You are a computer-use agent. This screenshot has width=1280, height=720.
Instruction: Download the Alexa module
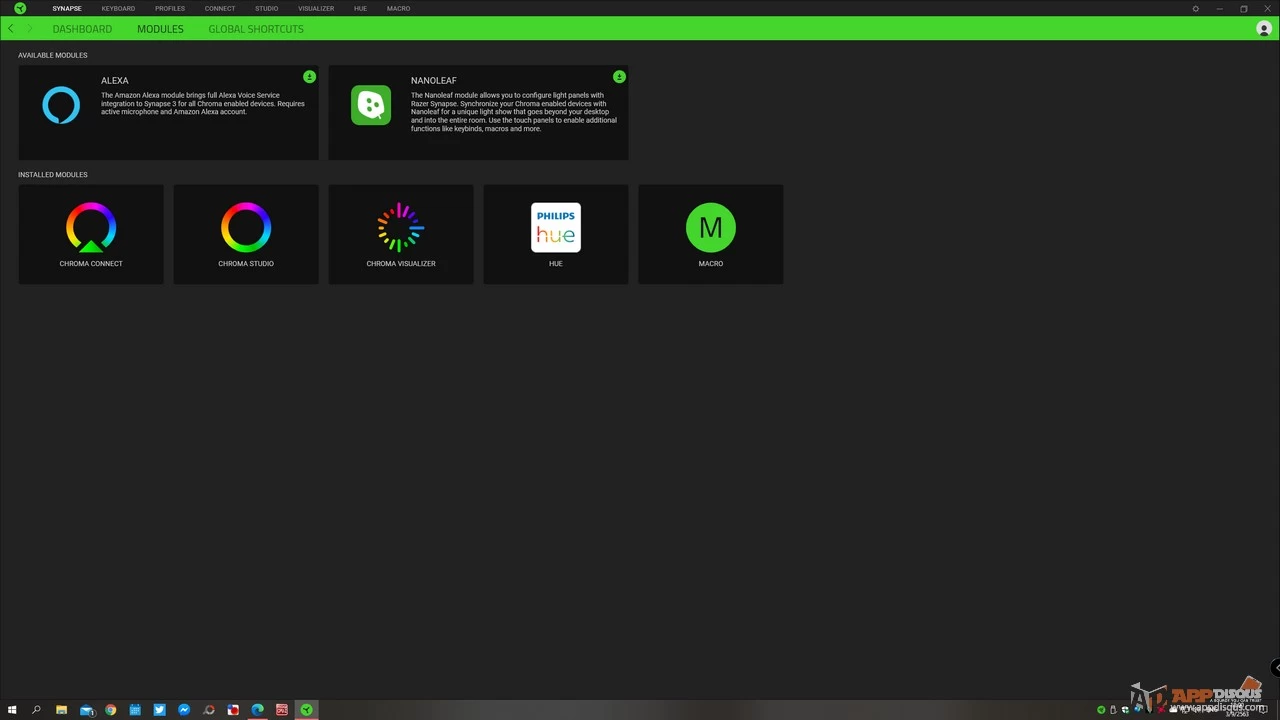tap(309, 77)
